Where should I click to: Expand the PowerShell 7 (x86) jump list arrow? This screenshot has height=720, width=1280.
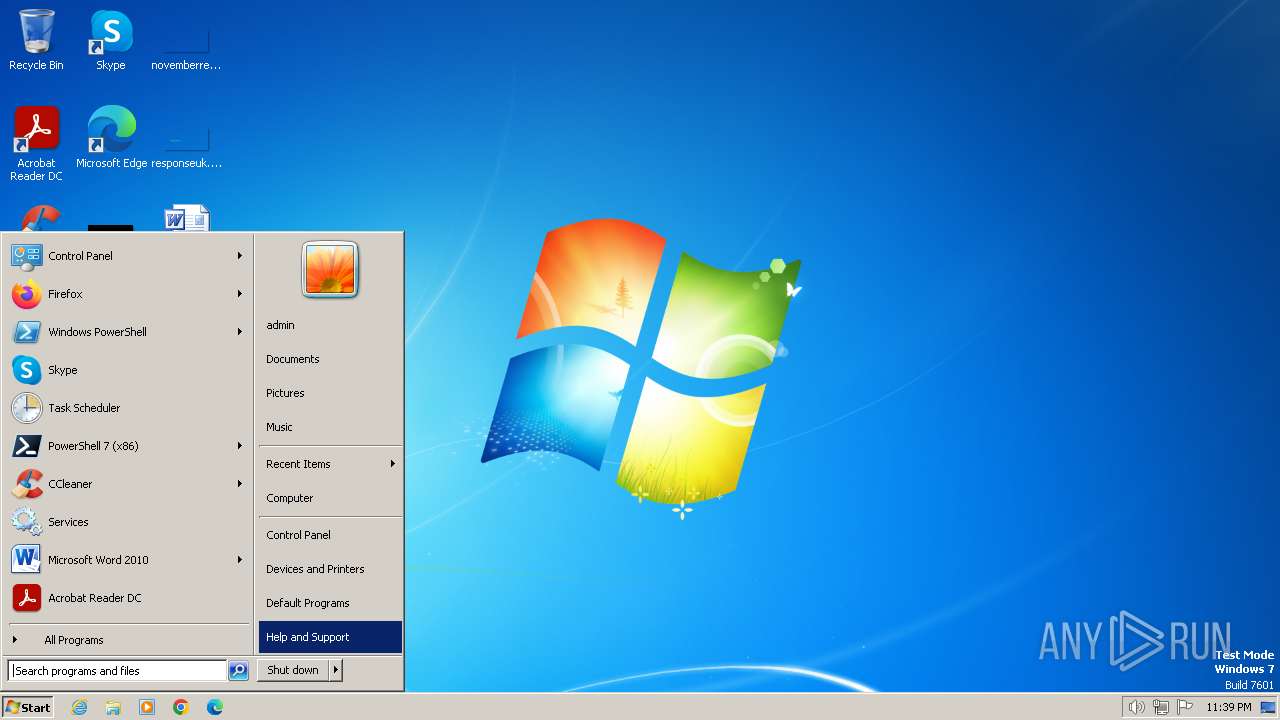point(240,446)
